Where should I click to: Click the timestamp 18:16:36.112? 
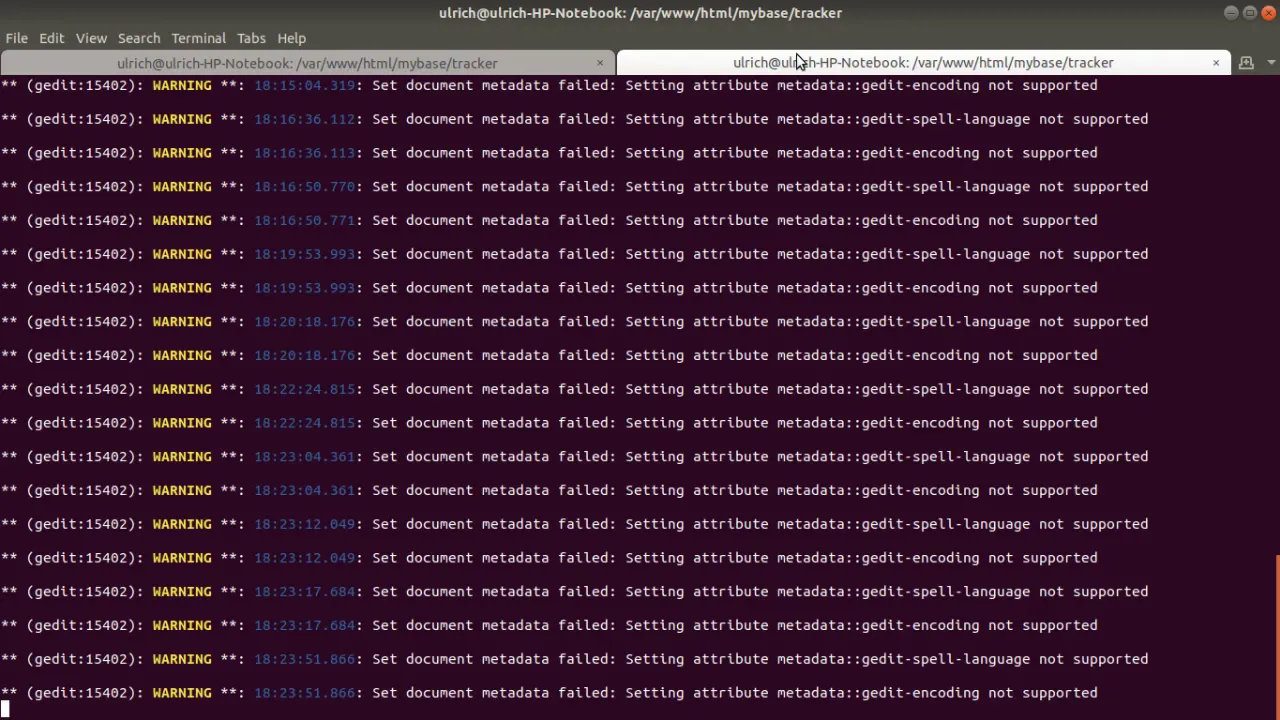[x=305, y=119]
